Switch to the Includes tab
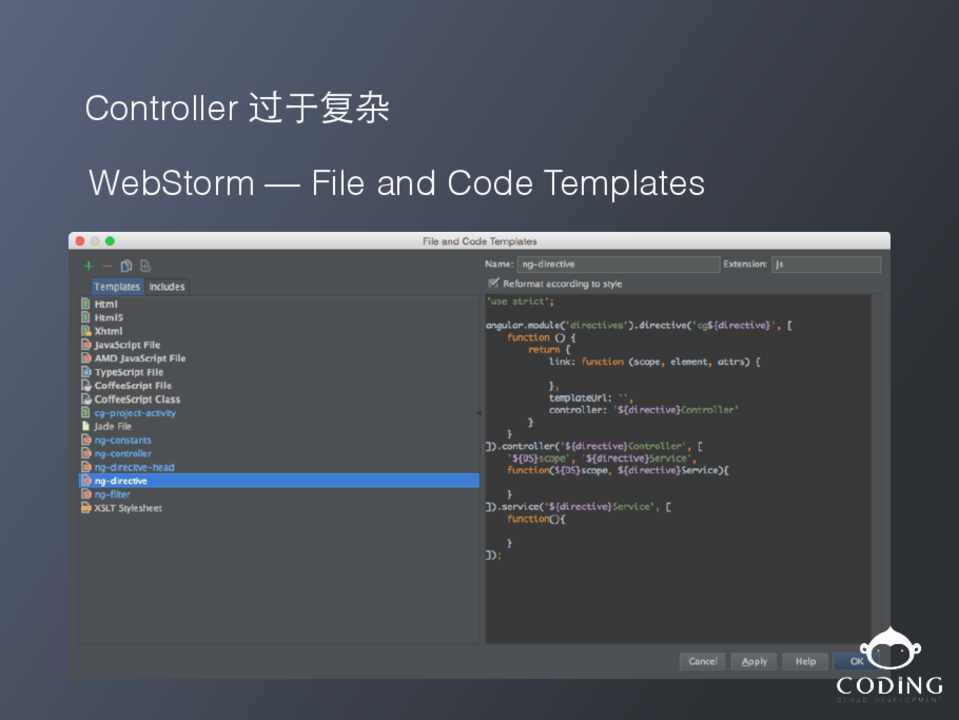Image resolution: width=959 pixels, height=720 pixels. (167, 287)
